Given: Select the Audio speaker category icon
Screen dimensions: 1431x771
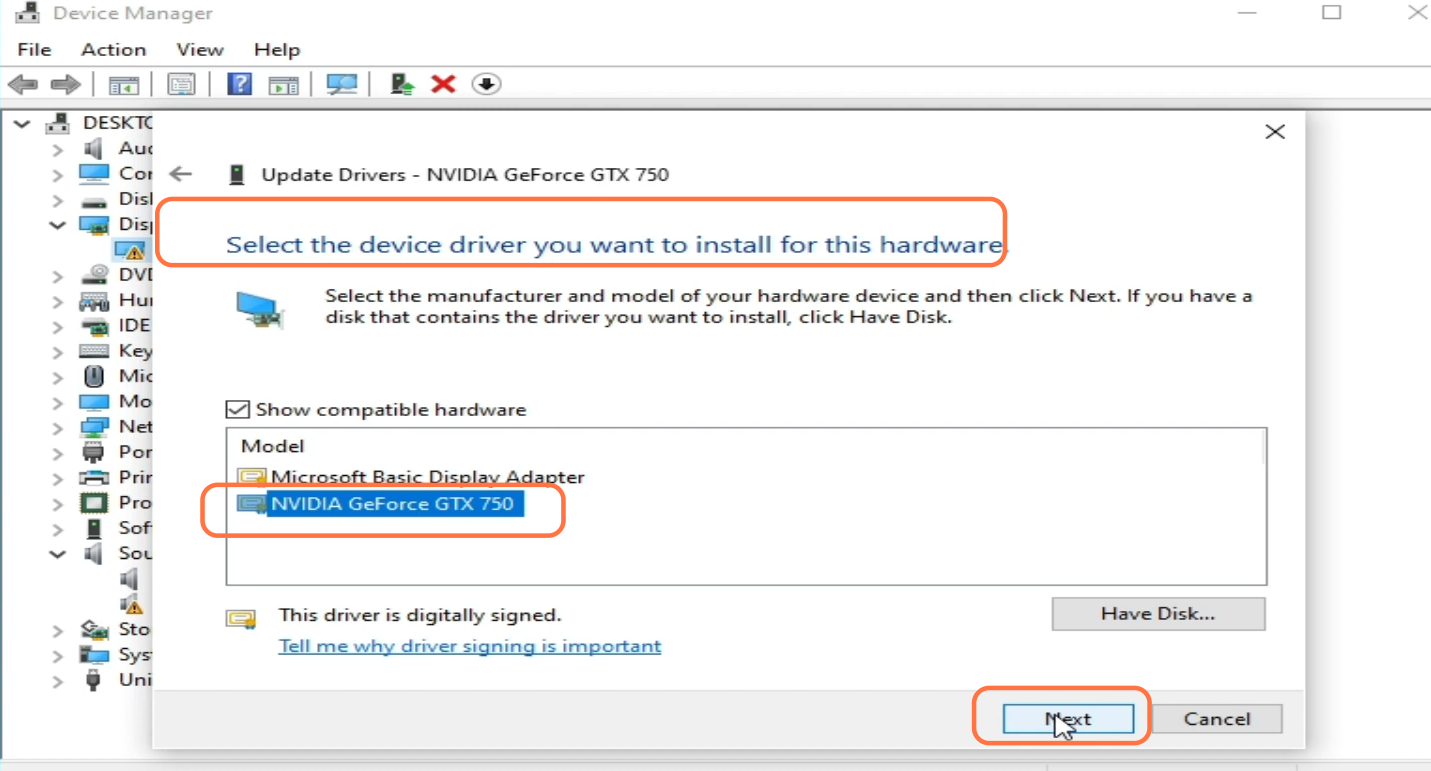Looking at the screenshot, I should coord(94,148).
